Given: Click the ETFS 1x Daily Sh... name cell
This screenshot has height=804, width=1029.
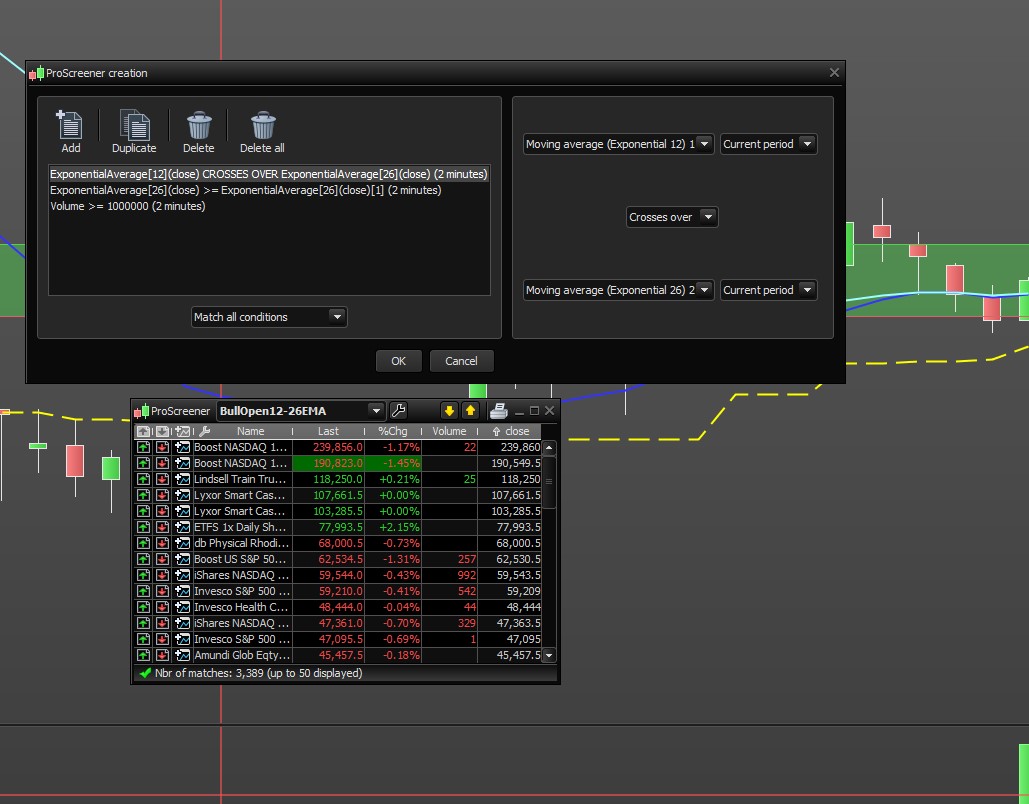Looking at the screenshot, I should pyautogui.click(x=241, y=527).
